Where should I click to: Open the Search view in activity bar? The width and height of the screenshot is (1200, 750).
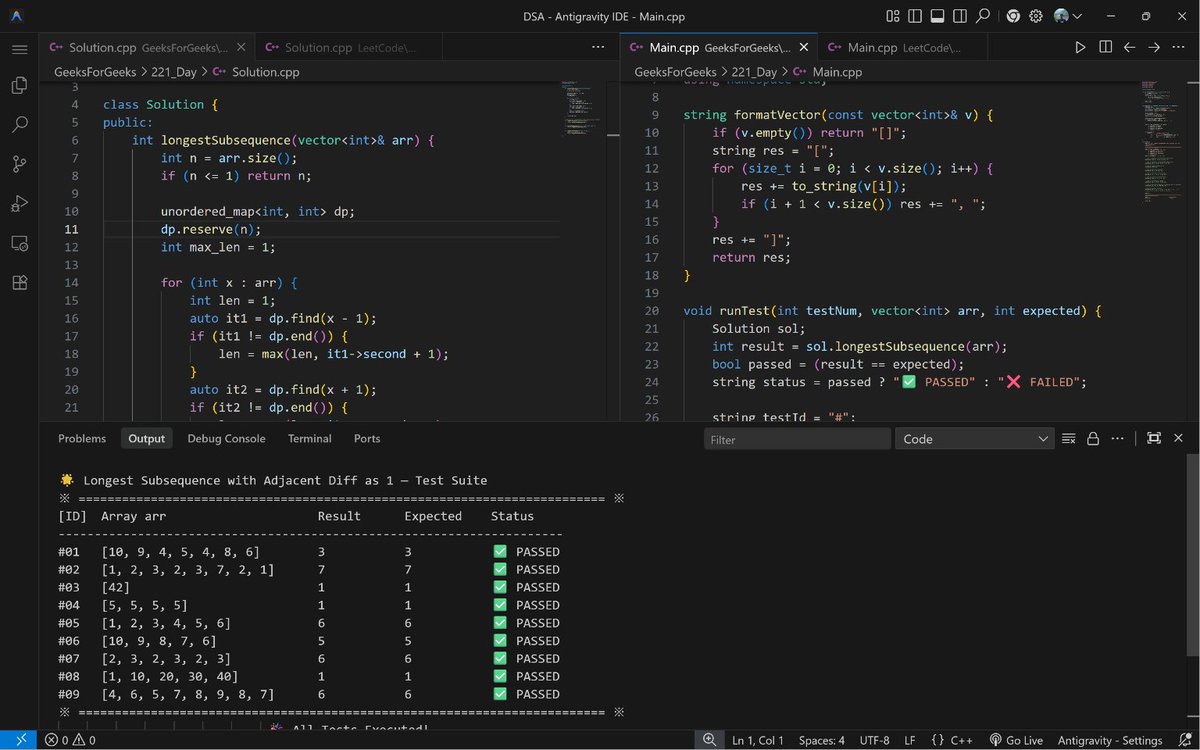[19, 125]
